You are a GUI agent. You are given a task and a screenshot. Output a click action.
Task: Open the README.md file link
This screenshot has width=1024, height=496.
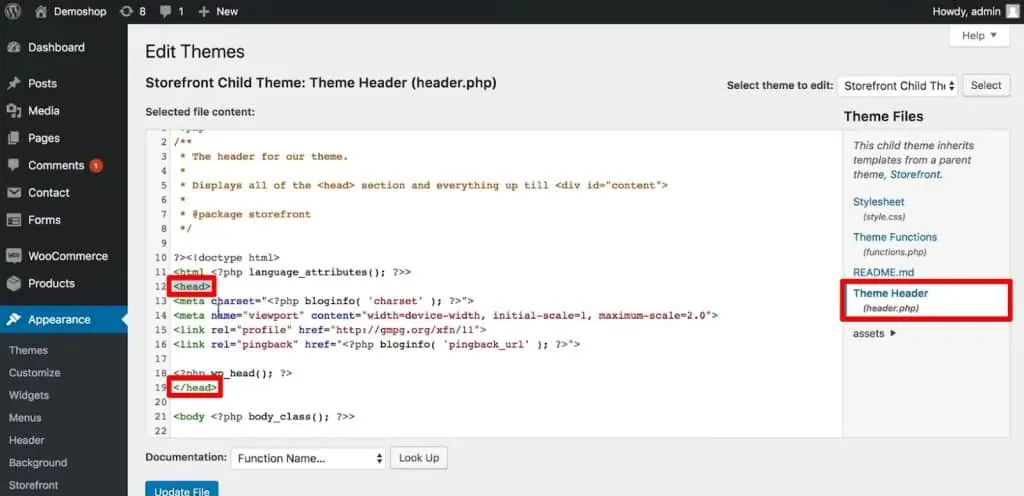[x=884, y=272]
